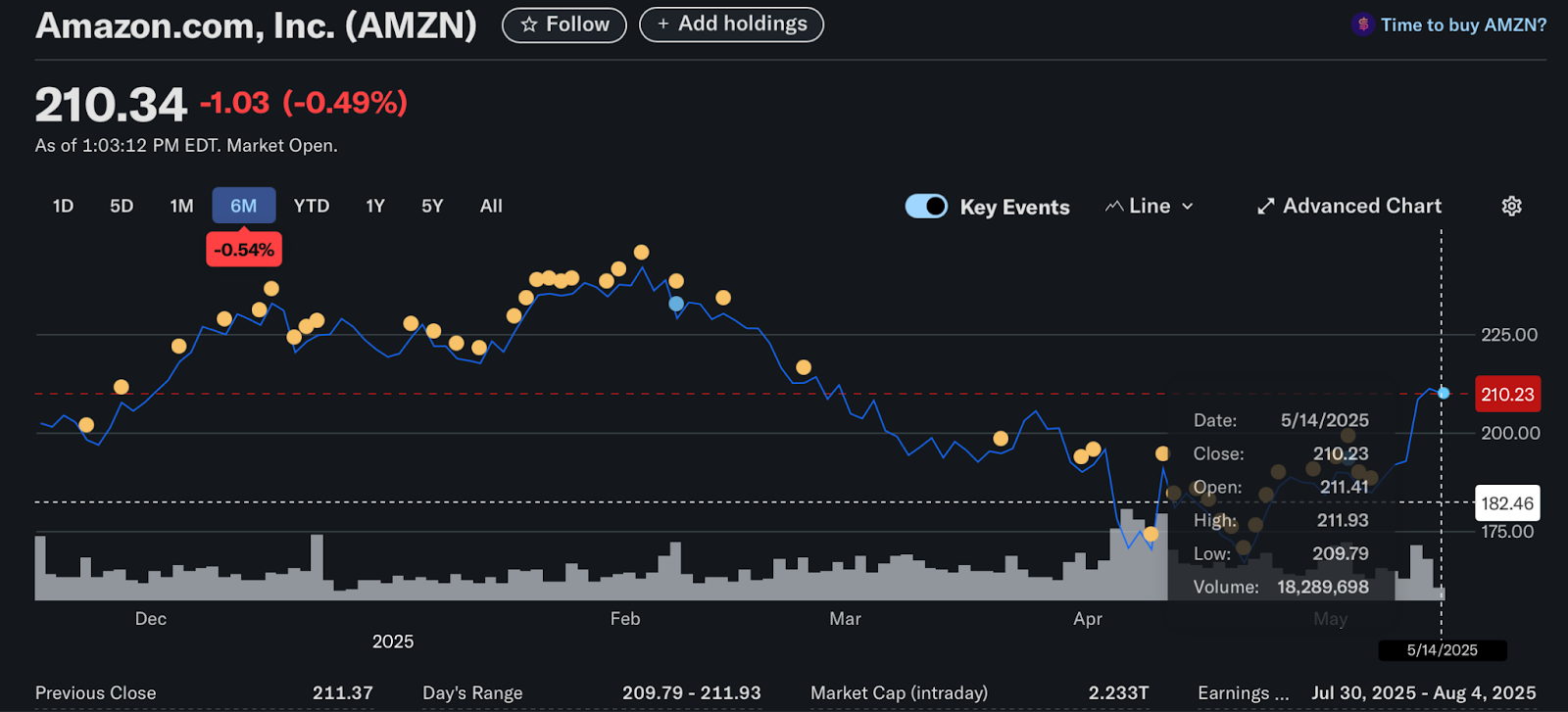
Task: Select the 1Y time range tab
Action: 375,206
